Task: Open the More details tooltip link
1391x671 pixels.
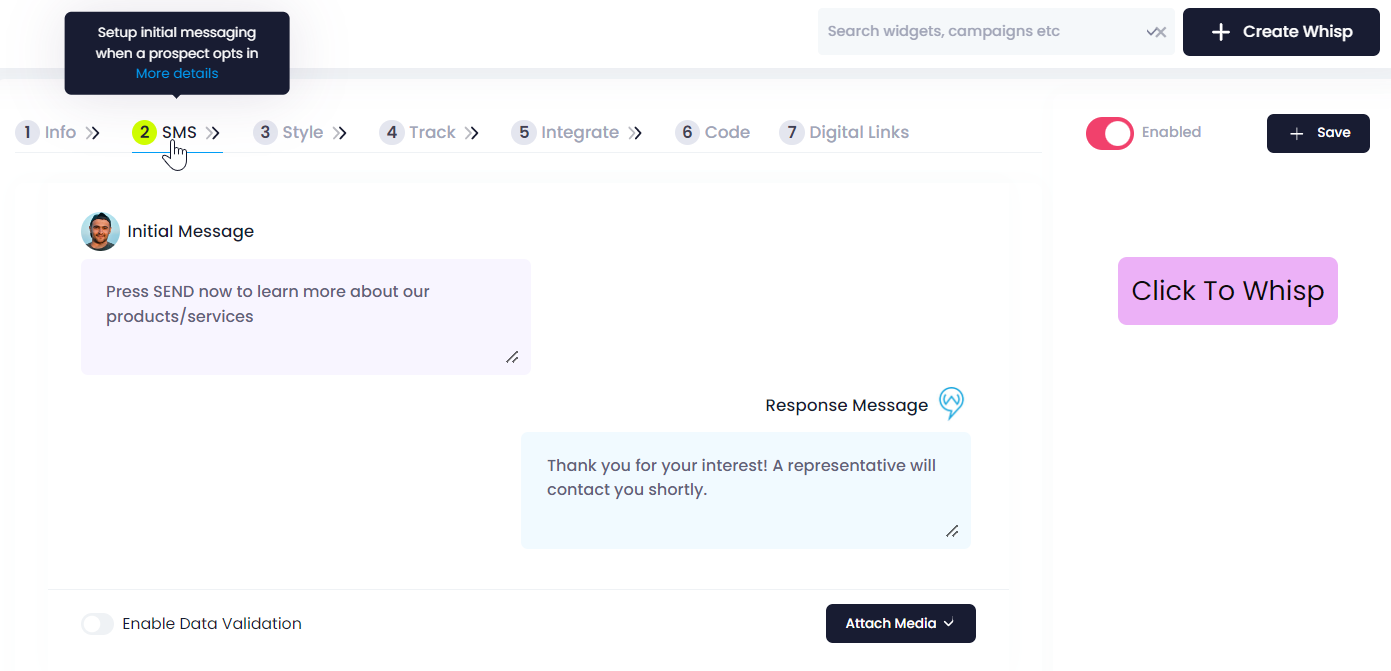Action: click(x=177, y=73)
